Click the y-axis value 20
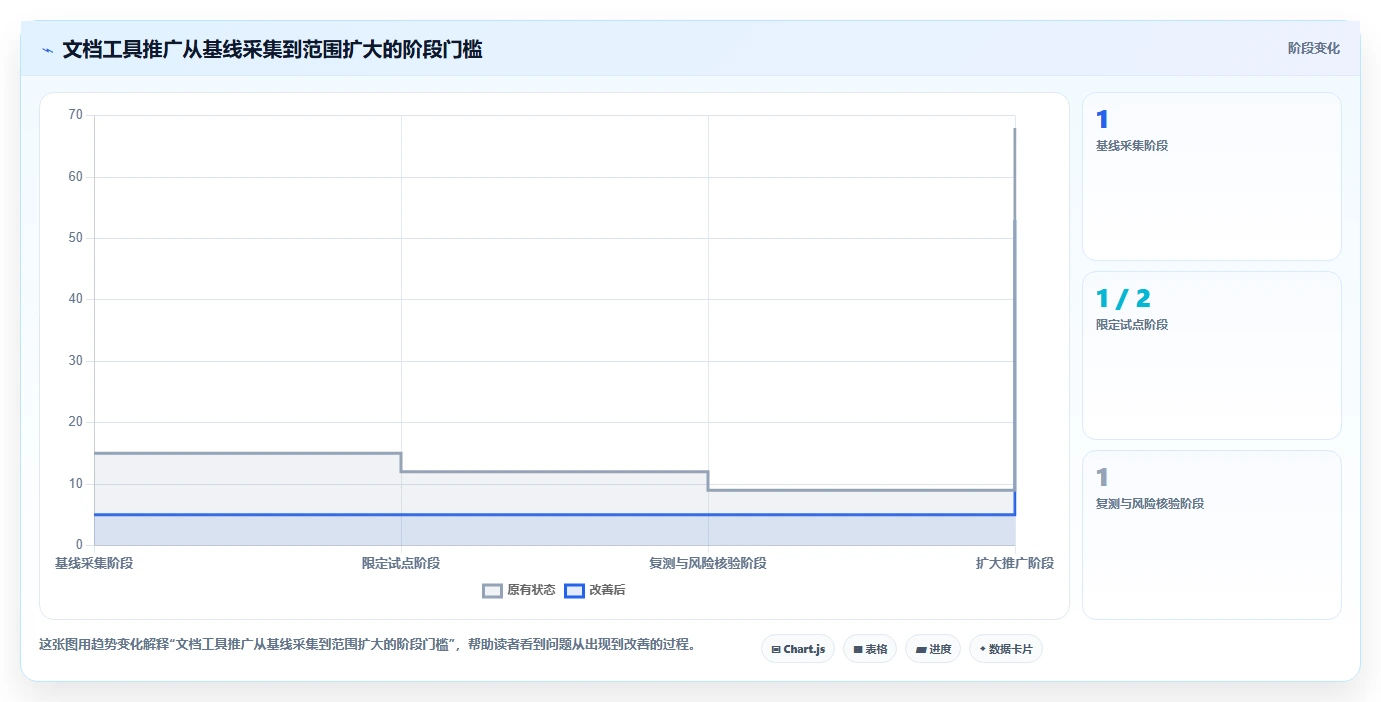 click(76, 422)
